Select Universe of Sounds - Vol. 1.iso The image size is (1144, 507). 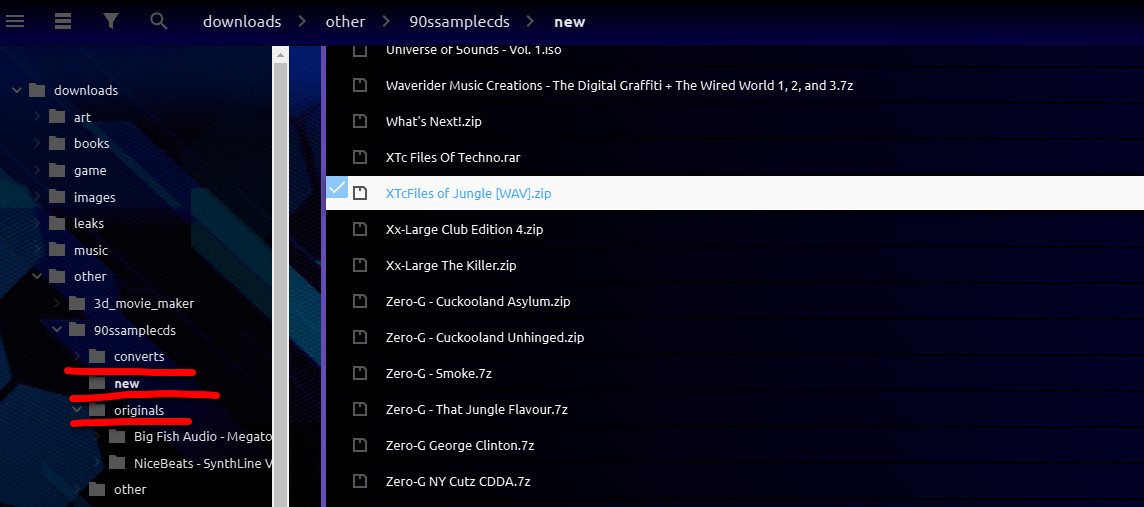[474, 50]
